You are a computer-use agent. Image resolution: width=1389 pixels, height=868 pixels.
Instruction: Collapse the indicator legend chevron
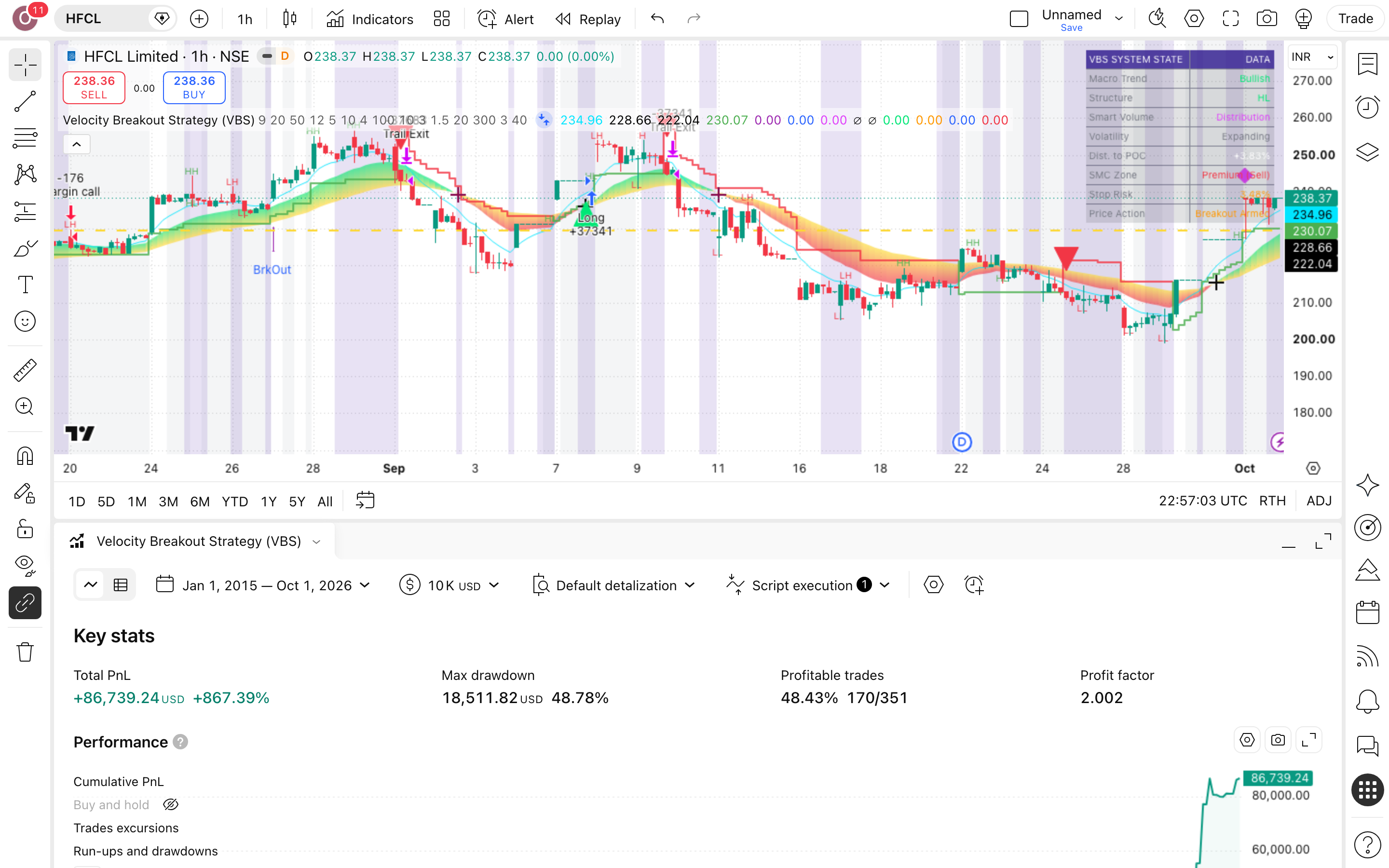click(76, 144)
